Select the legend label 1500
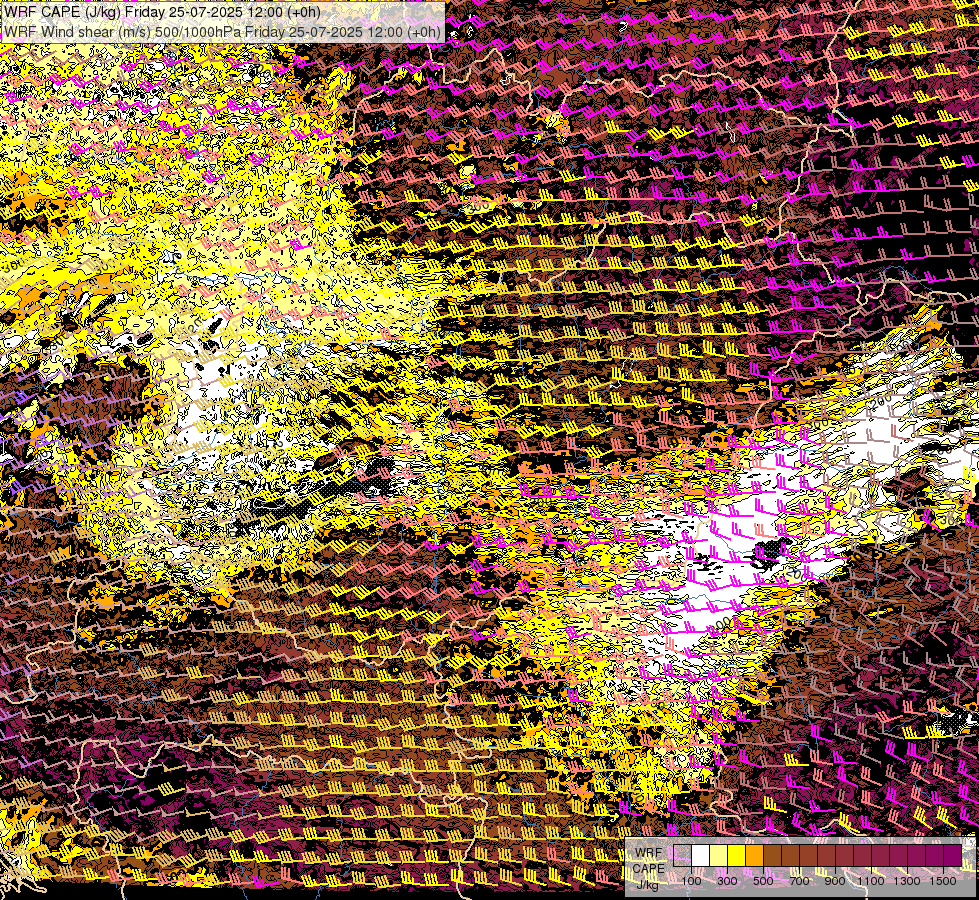The width and height of the screenshot is (979, 900). click(943, 881)
